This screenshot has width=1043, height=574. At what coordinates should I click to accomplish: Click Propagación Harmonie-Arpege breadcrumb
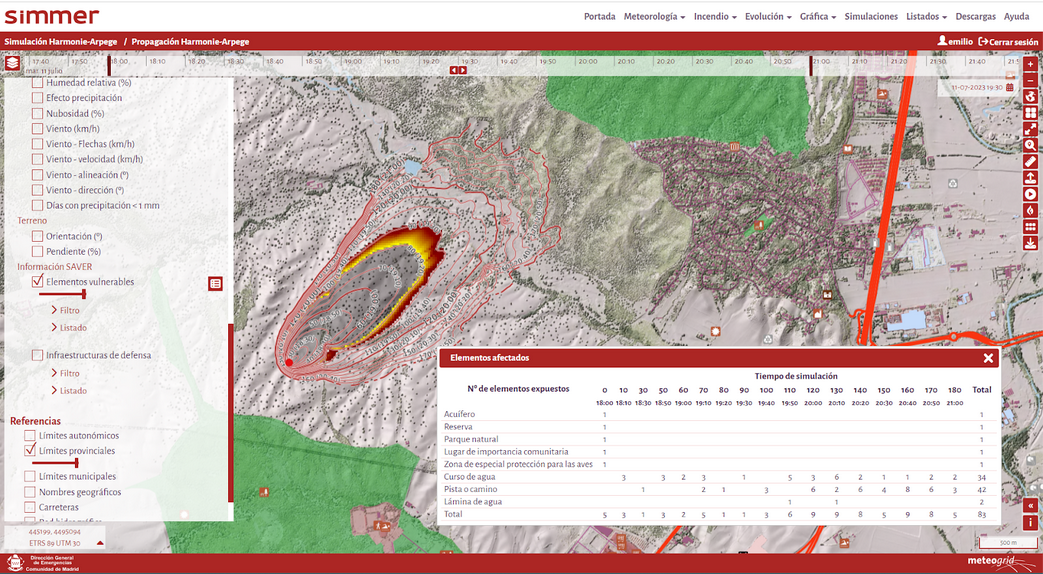[190, 41]
